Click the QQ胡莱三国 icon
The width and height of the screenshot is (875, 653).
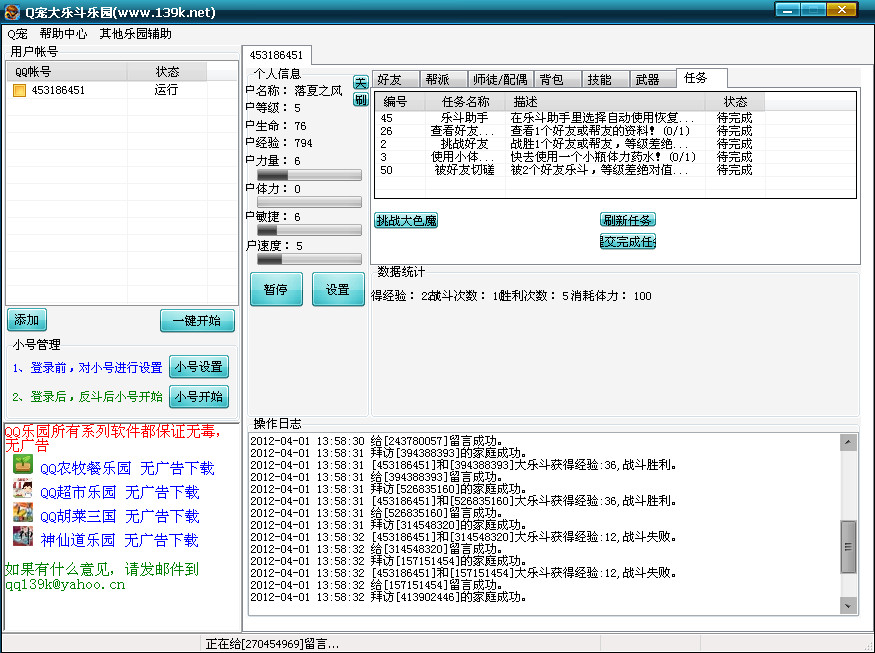[23, 513]
